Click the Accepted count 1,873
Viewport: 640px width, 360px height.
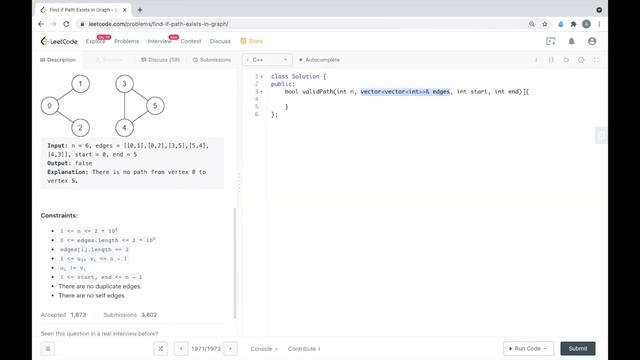pos(78,315)
